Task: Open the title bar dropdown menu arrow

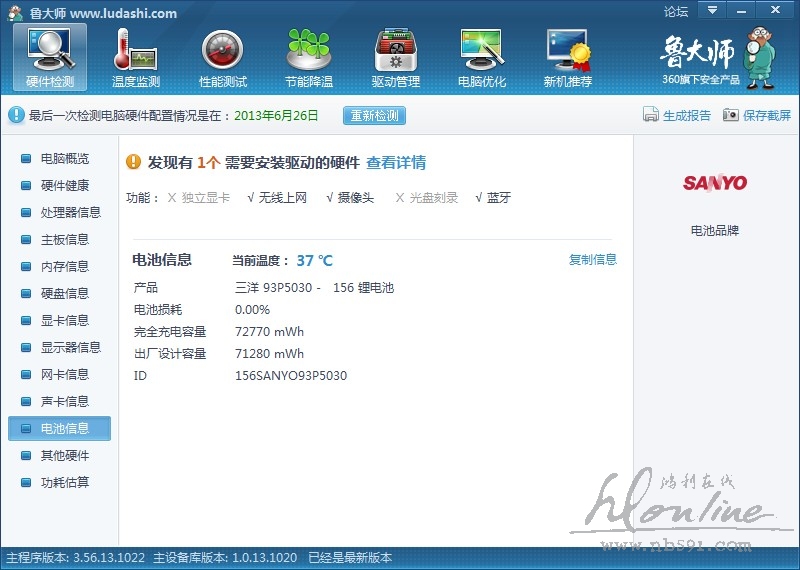Action: point(712,10)
